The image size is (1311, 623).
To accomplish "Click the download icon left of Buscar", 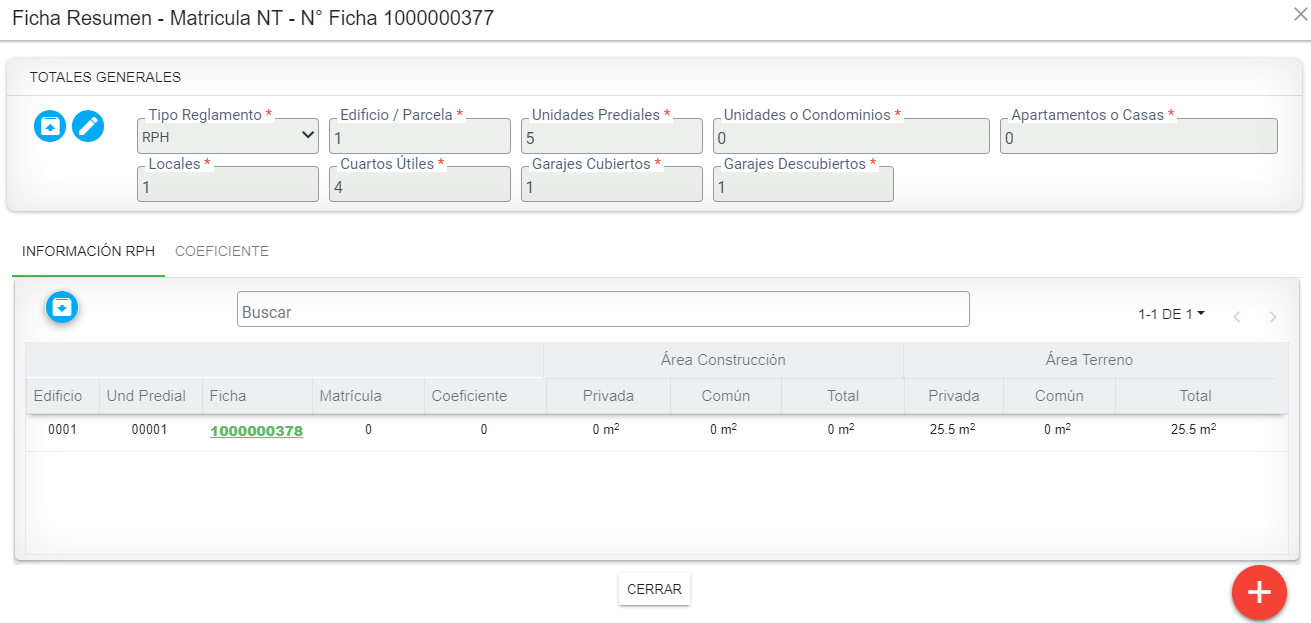I will pyautogui.click(x=62, y=308).
